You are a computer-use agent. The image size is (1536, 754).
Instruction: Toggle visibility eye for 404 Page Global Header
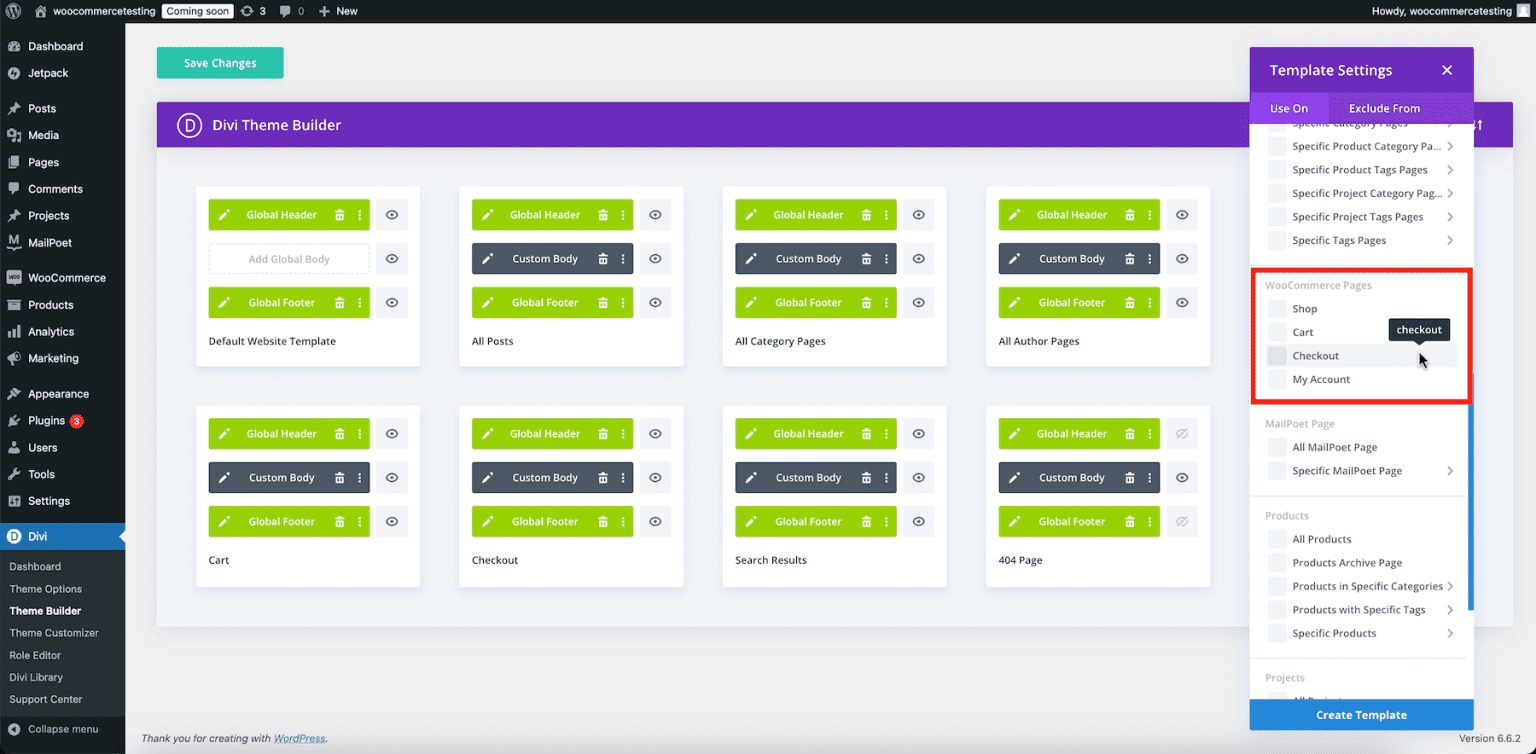(x=1182, y=434)
